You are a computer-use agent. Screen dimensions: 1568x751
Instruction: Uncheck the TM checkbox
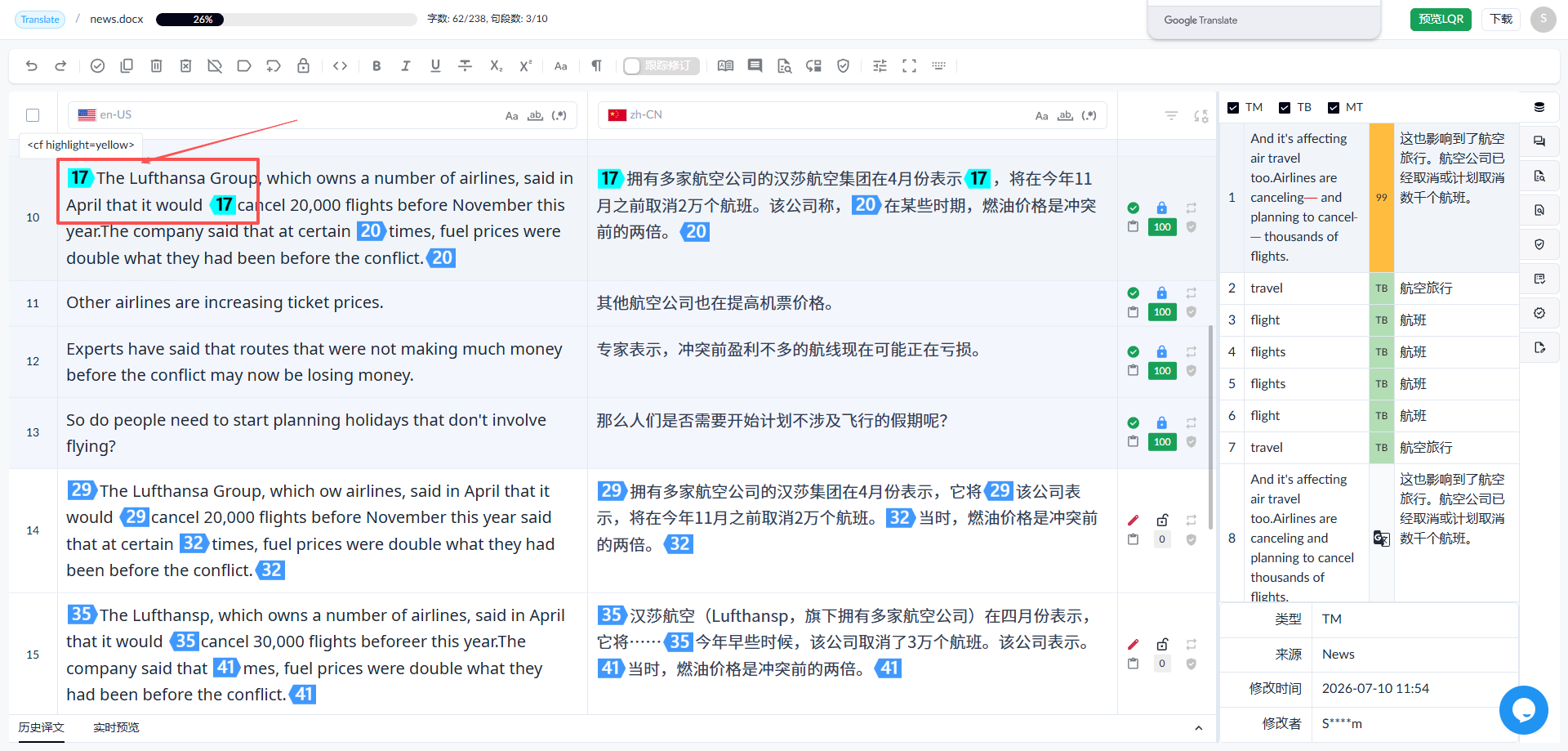[x=1233, y=108]
